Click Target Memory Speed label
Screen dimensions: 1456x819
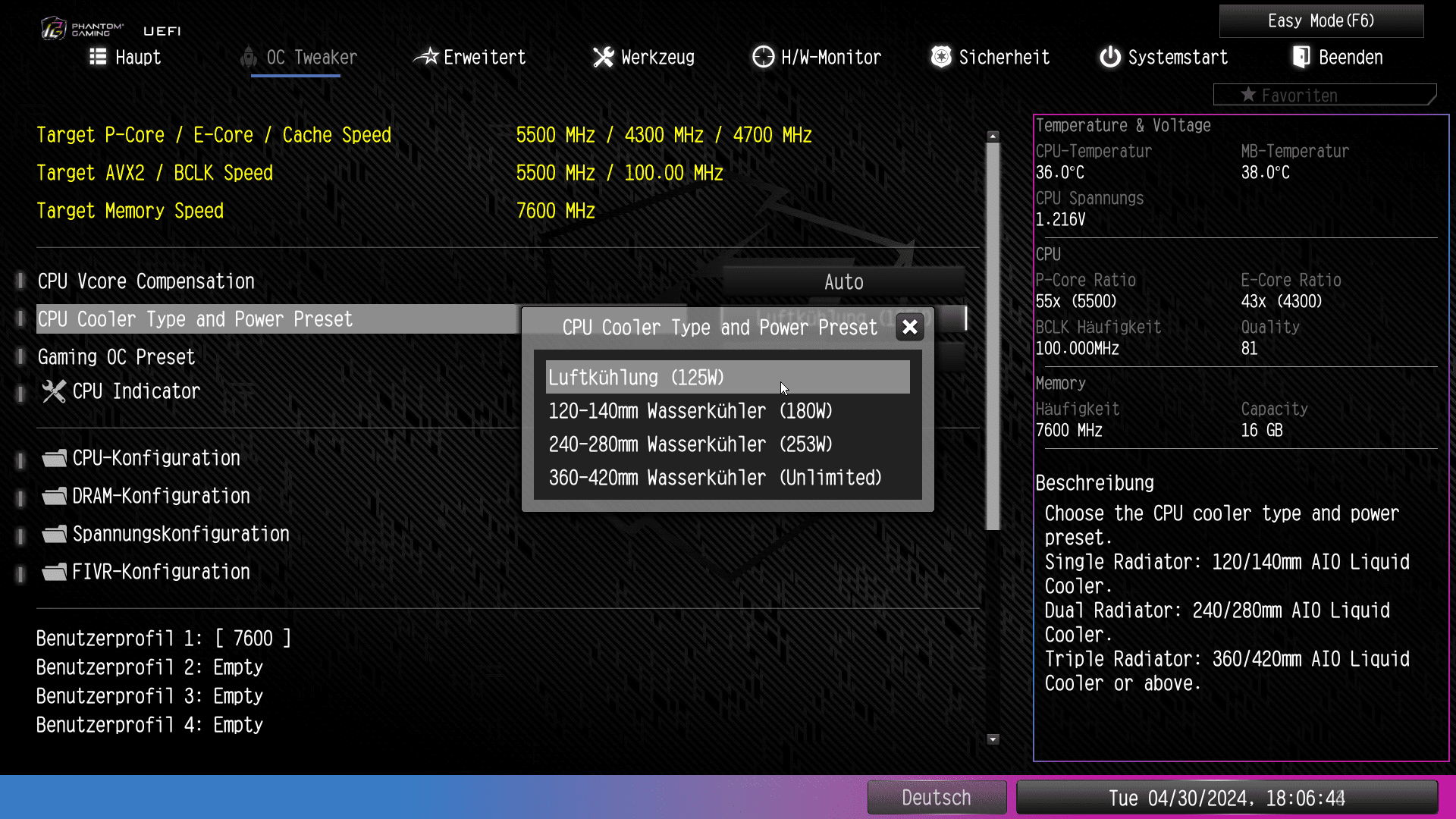pyautogui.click(x=130, y=211)
